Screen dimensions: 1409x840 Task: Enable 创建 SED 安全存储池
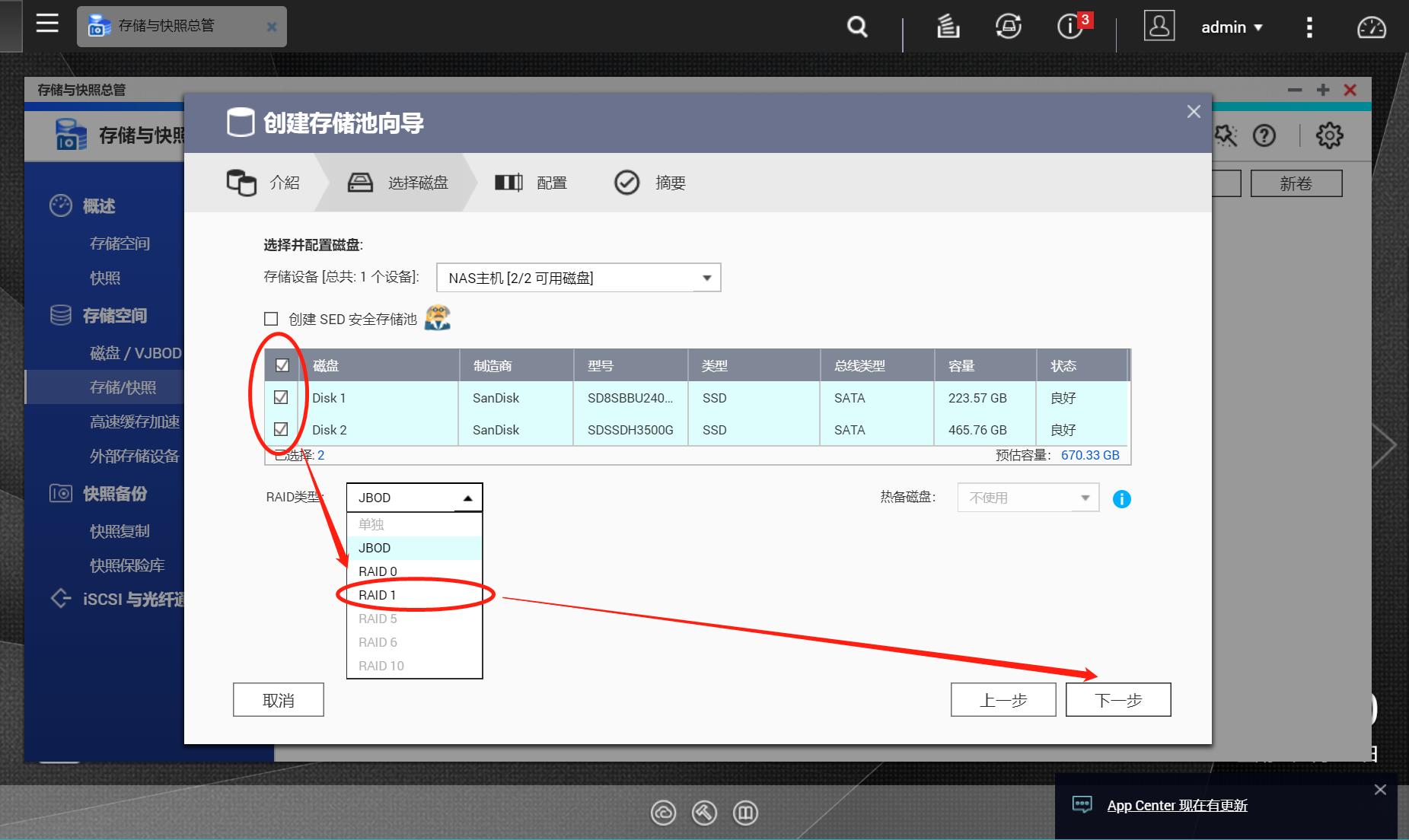click(270, 320)
